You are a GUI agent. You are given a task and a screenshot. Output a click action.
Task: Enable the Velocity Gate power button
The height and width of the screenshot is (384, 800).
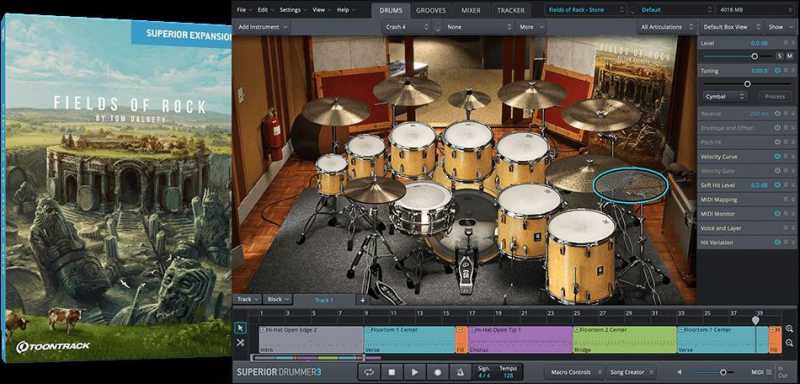coord(778,171)
